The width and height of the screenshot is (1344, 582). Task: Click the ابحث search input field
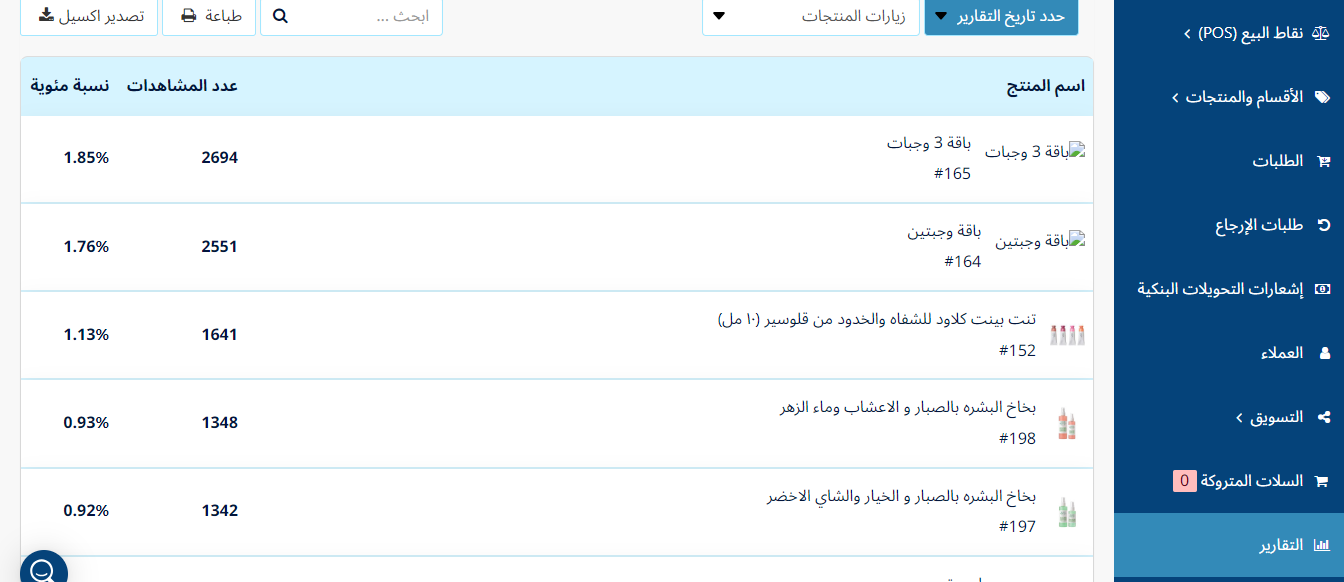[x=351, y=16]
